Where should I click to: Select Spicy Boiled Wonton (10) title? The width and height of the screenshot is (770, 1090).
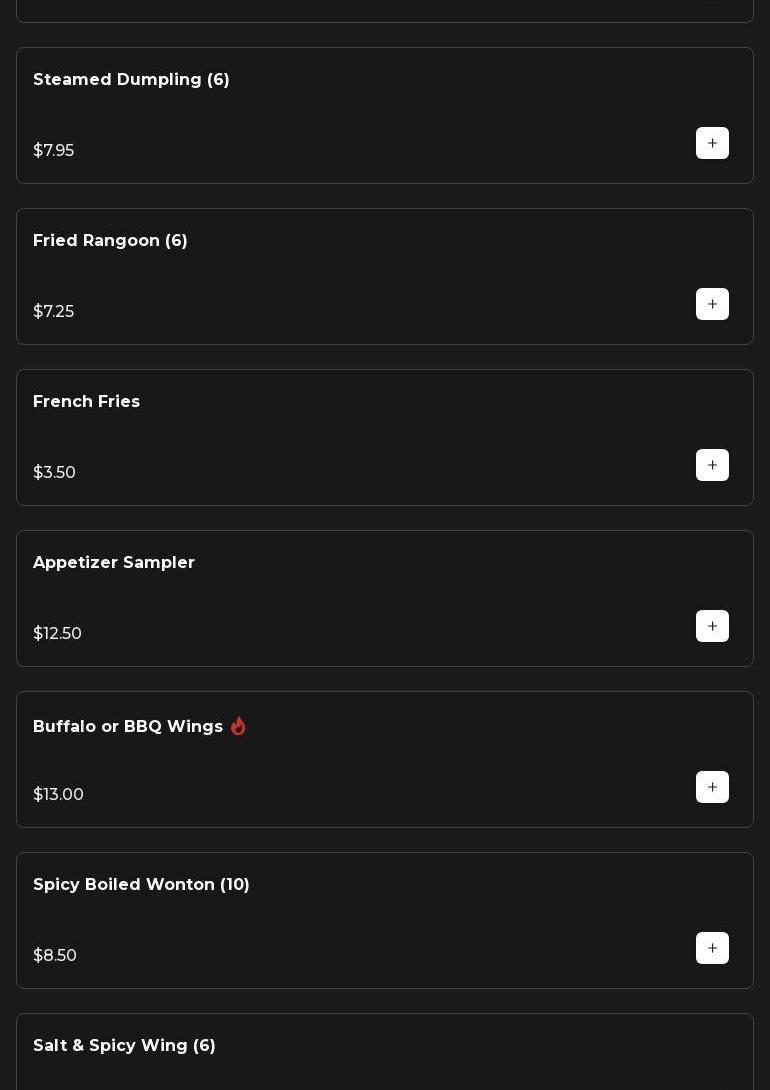[141, 885]
